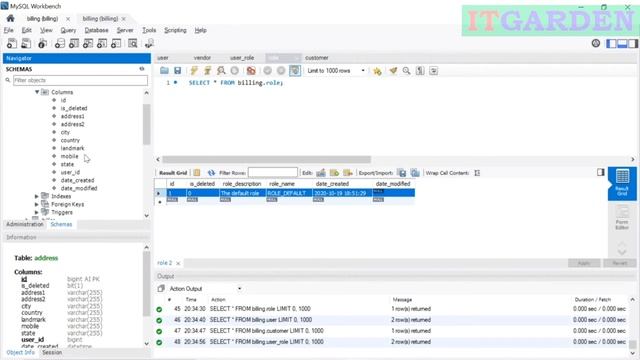
Task: Delete selected rows icon in result toolbar
Action: point(348,173)
